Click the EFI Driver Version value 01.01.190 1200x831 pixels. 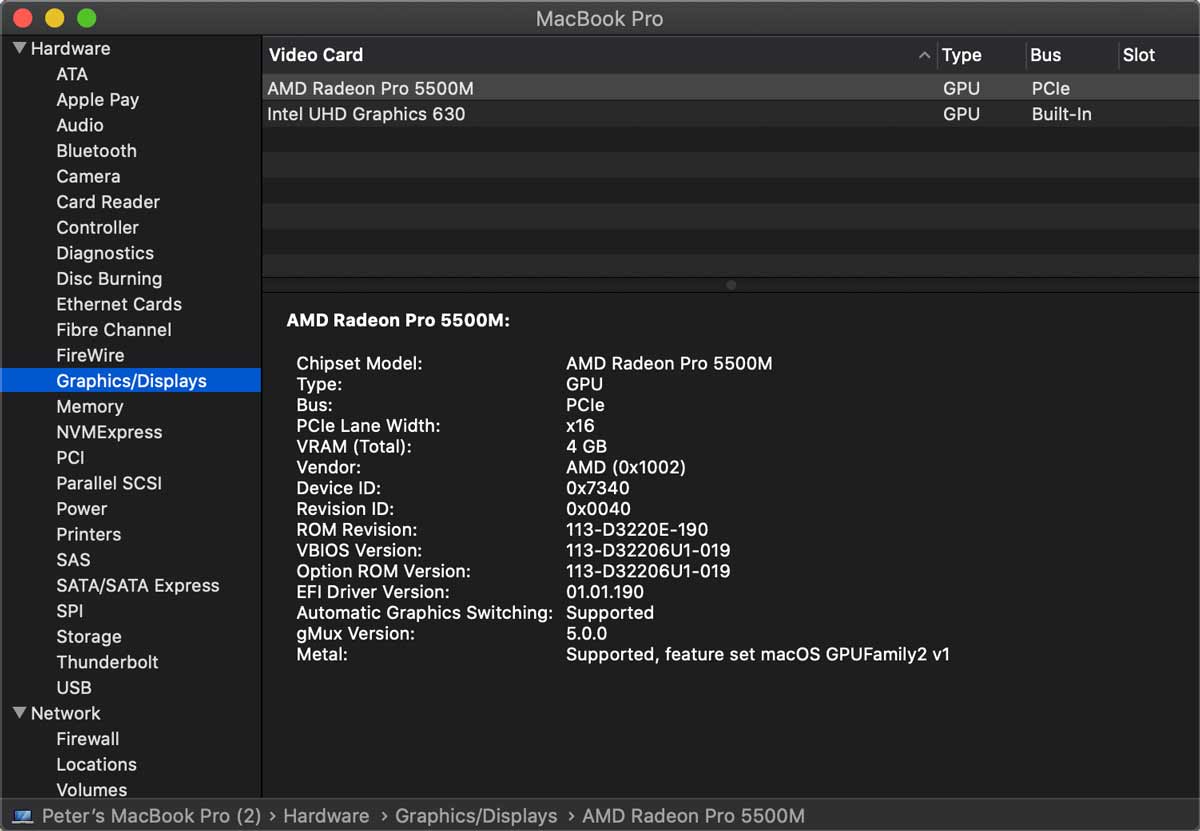pos(605,592)
